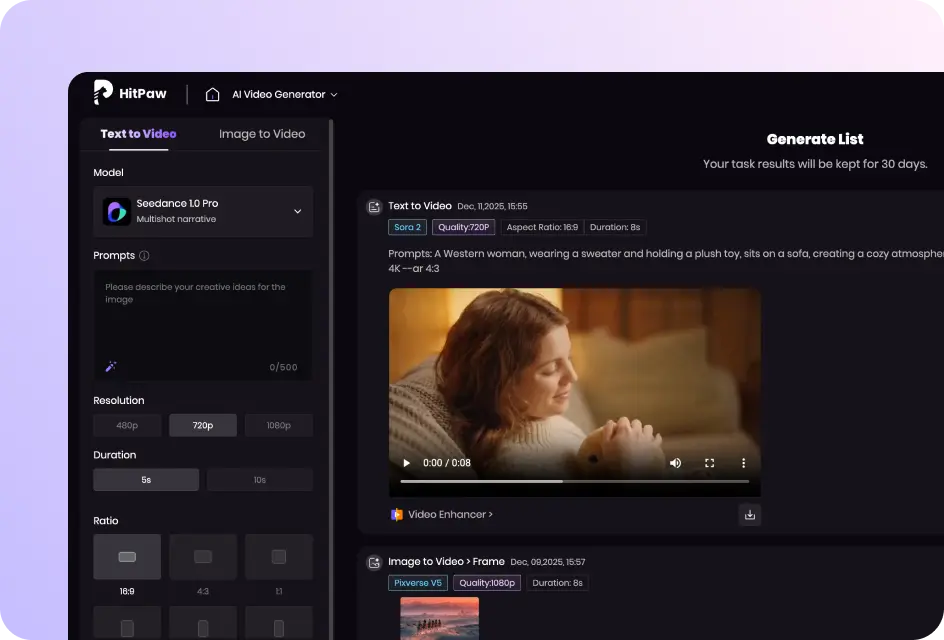Viewport: 944px width, 640px height.
Task: Select 480p resolution option
Action: [127, 425]
